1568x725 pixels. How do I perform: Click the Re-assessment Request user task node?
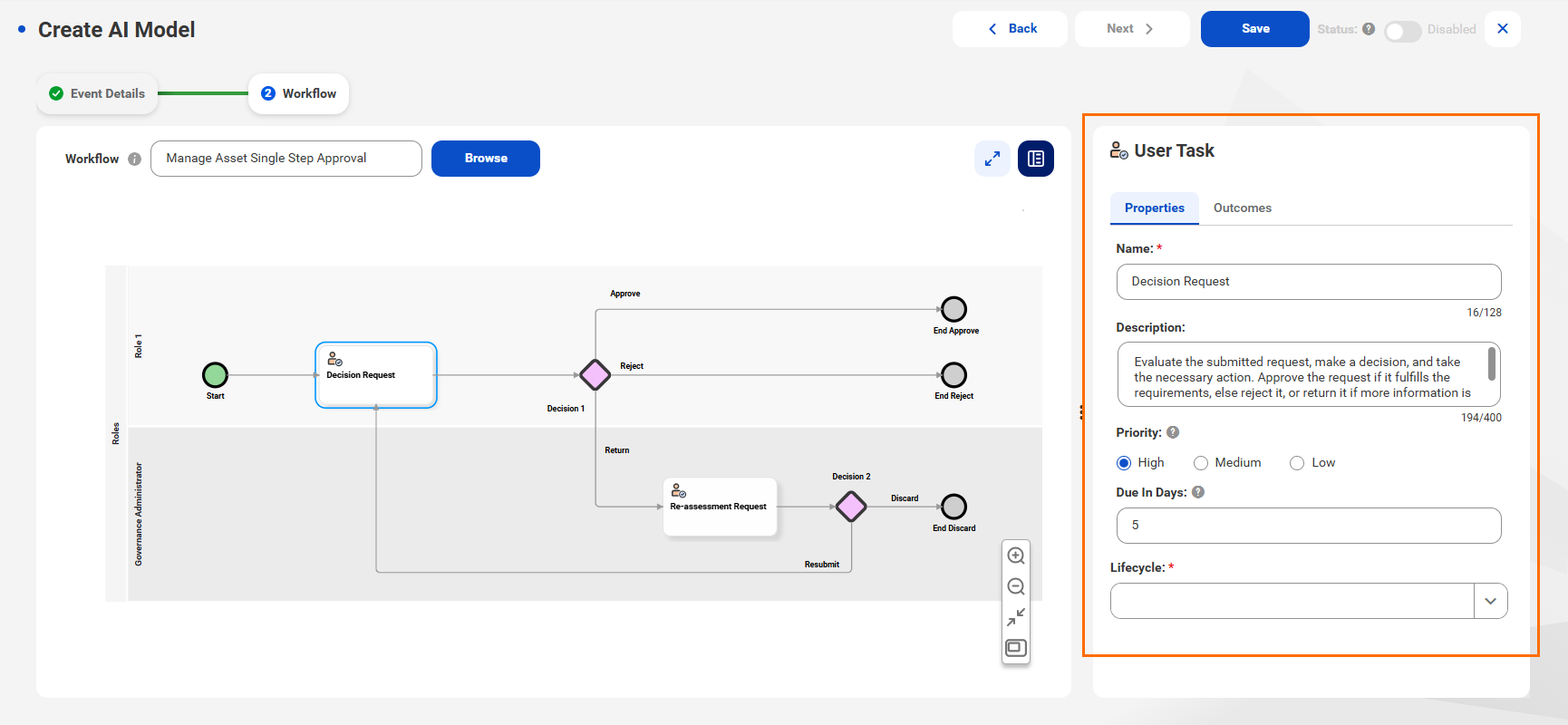point(721,507)
